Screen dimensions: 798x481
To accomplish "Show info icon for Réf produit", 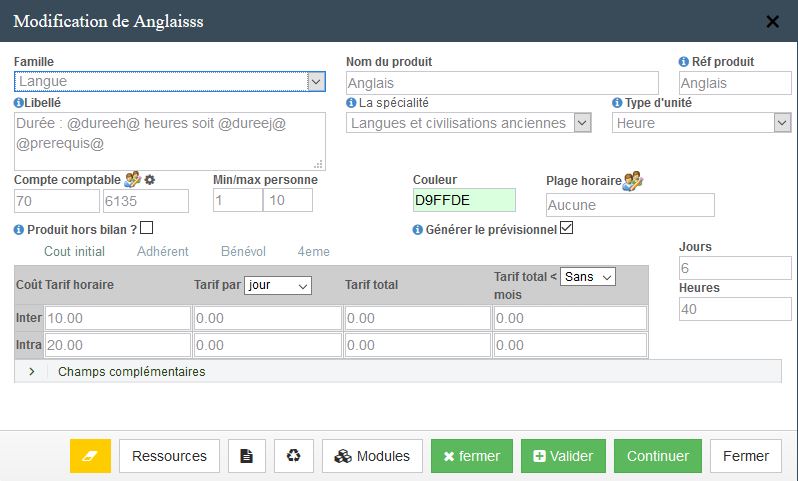I will coord(683,62).
